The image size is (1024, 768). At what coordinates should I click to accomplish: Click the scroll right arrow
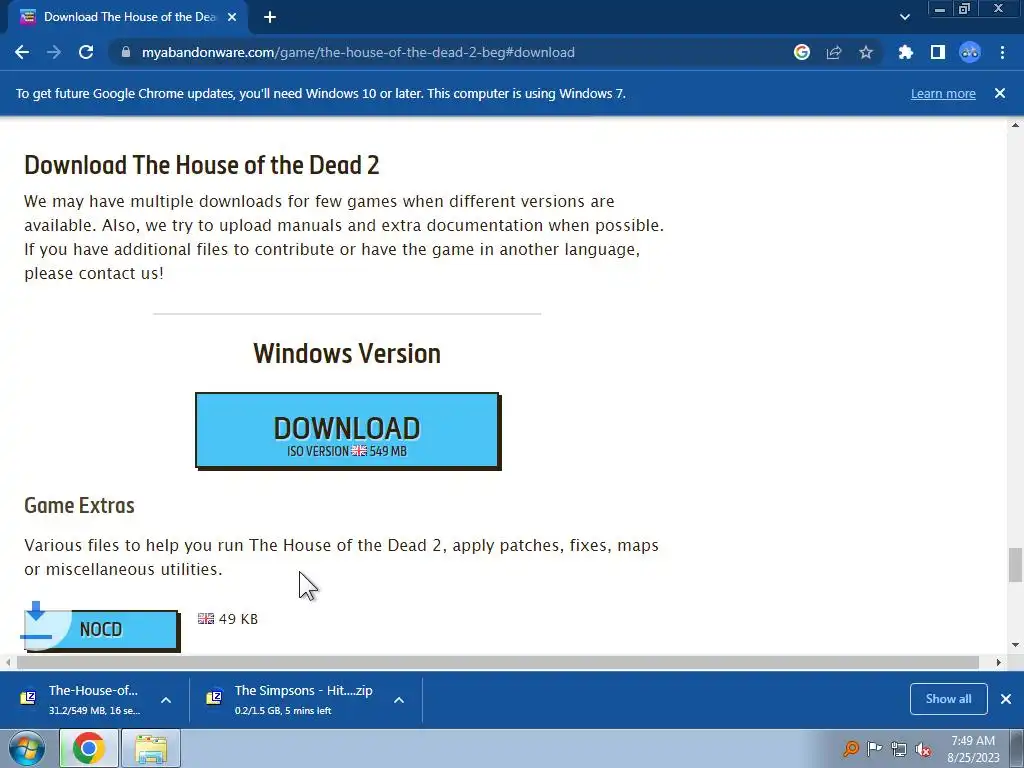pyautogui.click(x=999, y=662)
